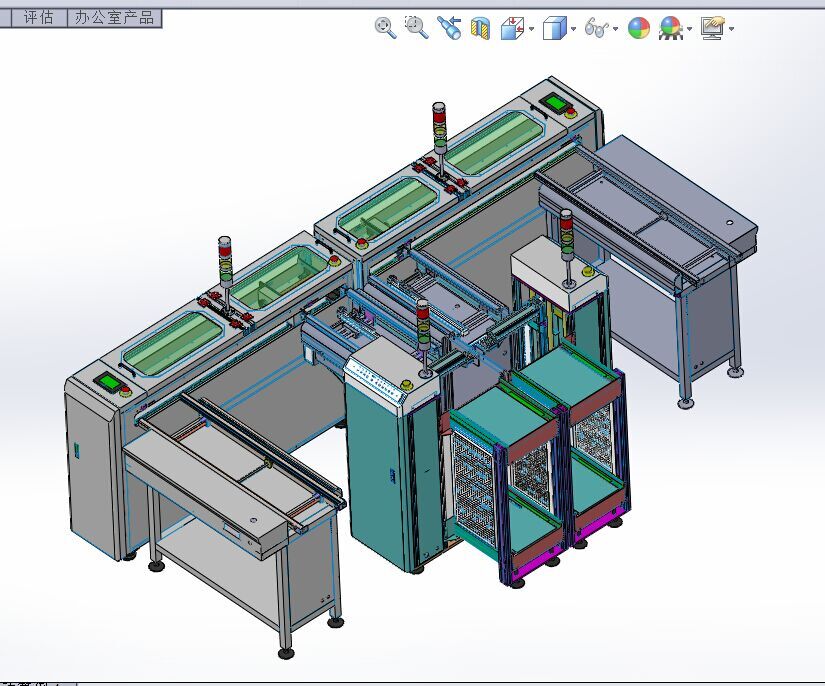The image size is (825, 686).
Task: Click the Hide/Show Items glasses icon
Action: point(597,28)
